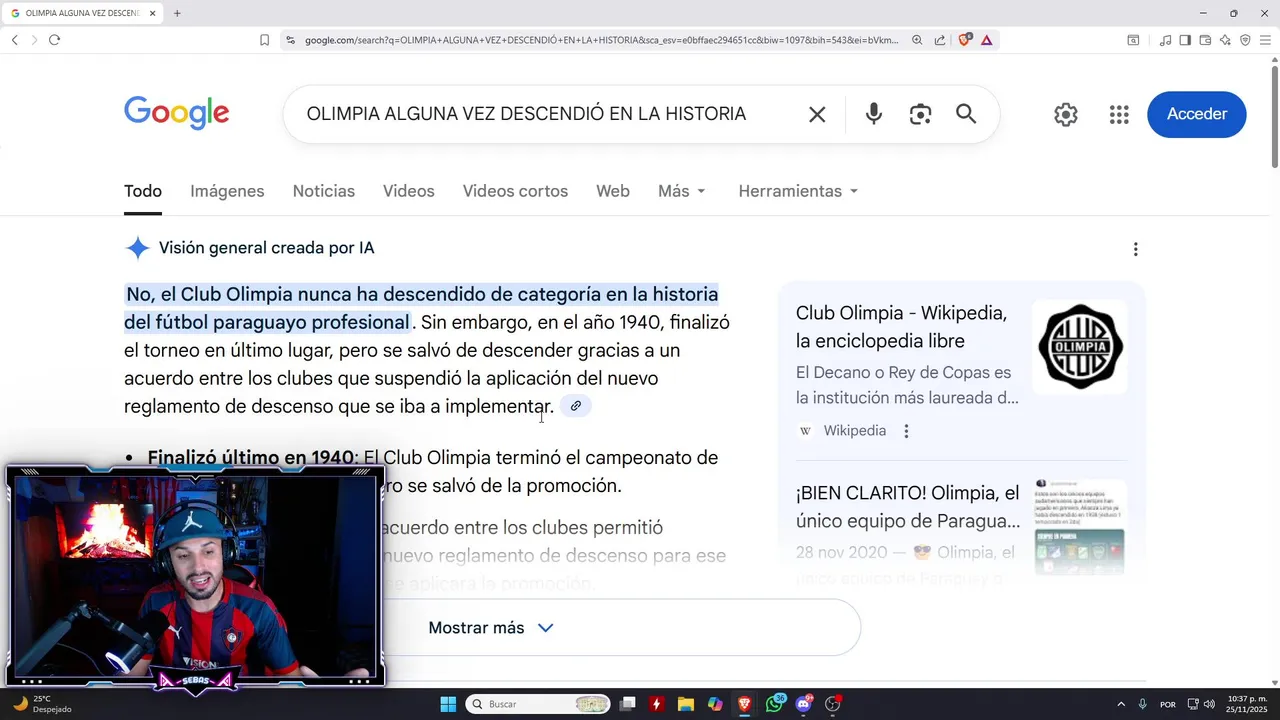Open the ¡BIEN CLARITO! Olimpia result
Image resolution: width=1280 pixels, height=720 pixels.
pyautogui.click(x=908, y=507)
